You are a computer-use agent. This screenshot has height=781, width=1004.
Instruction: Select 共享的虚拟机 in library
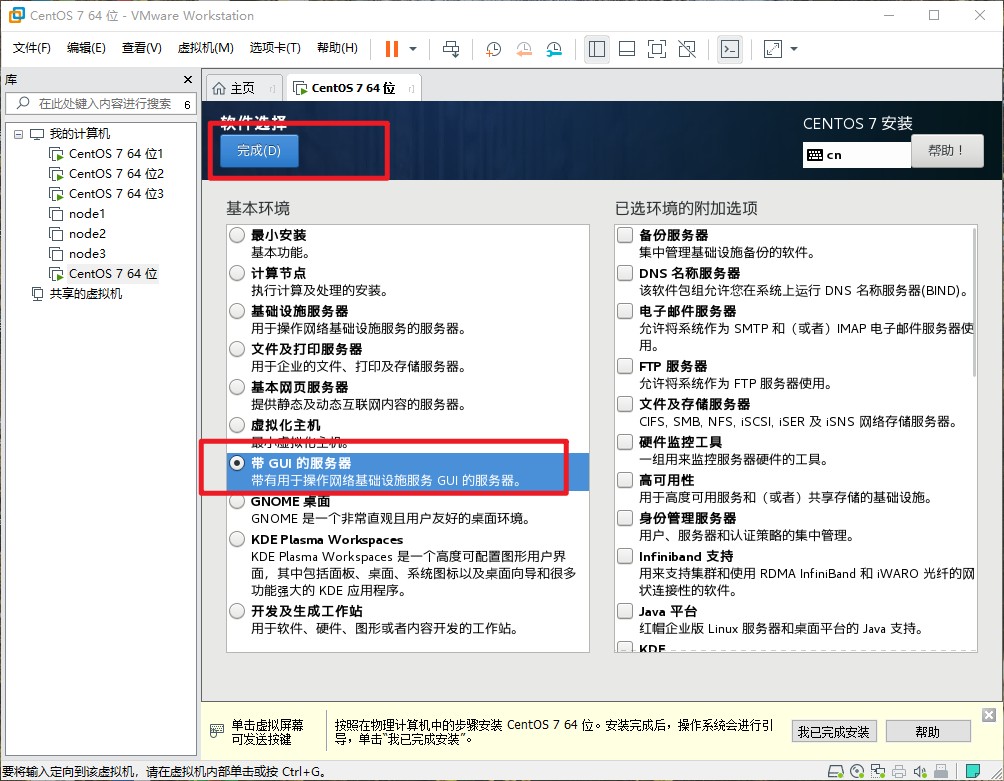click(77, 294)
